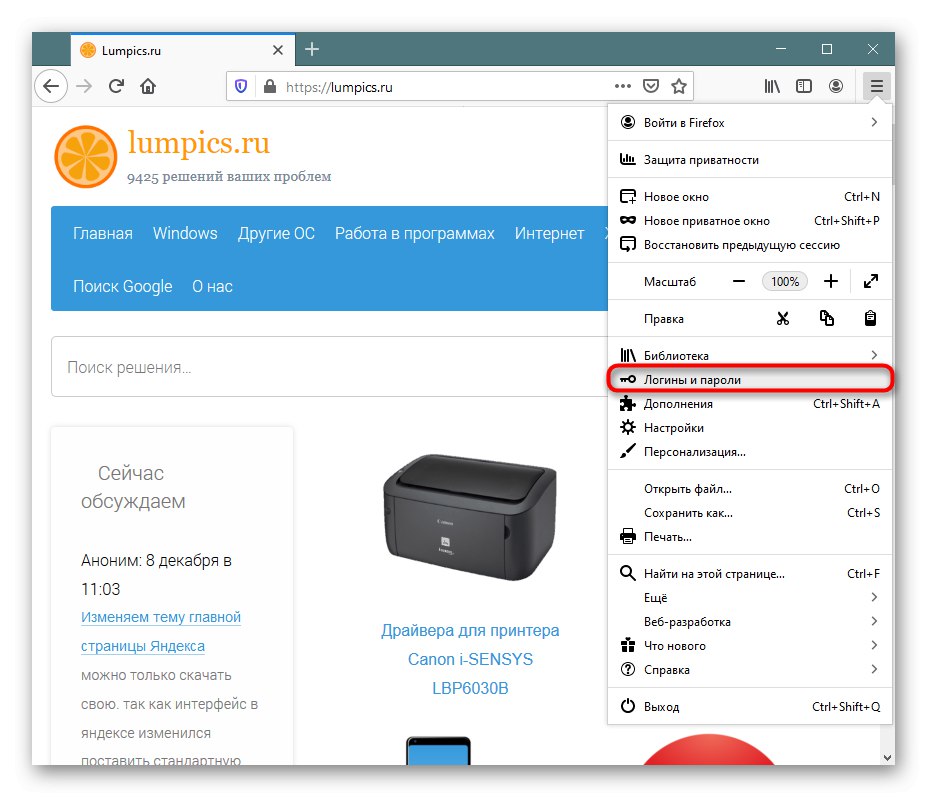The width and height of the screenshot is (927, 797).
Task: Click the page scrollbar down arrow
Action: (x=887, y=757)
